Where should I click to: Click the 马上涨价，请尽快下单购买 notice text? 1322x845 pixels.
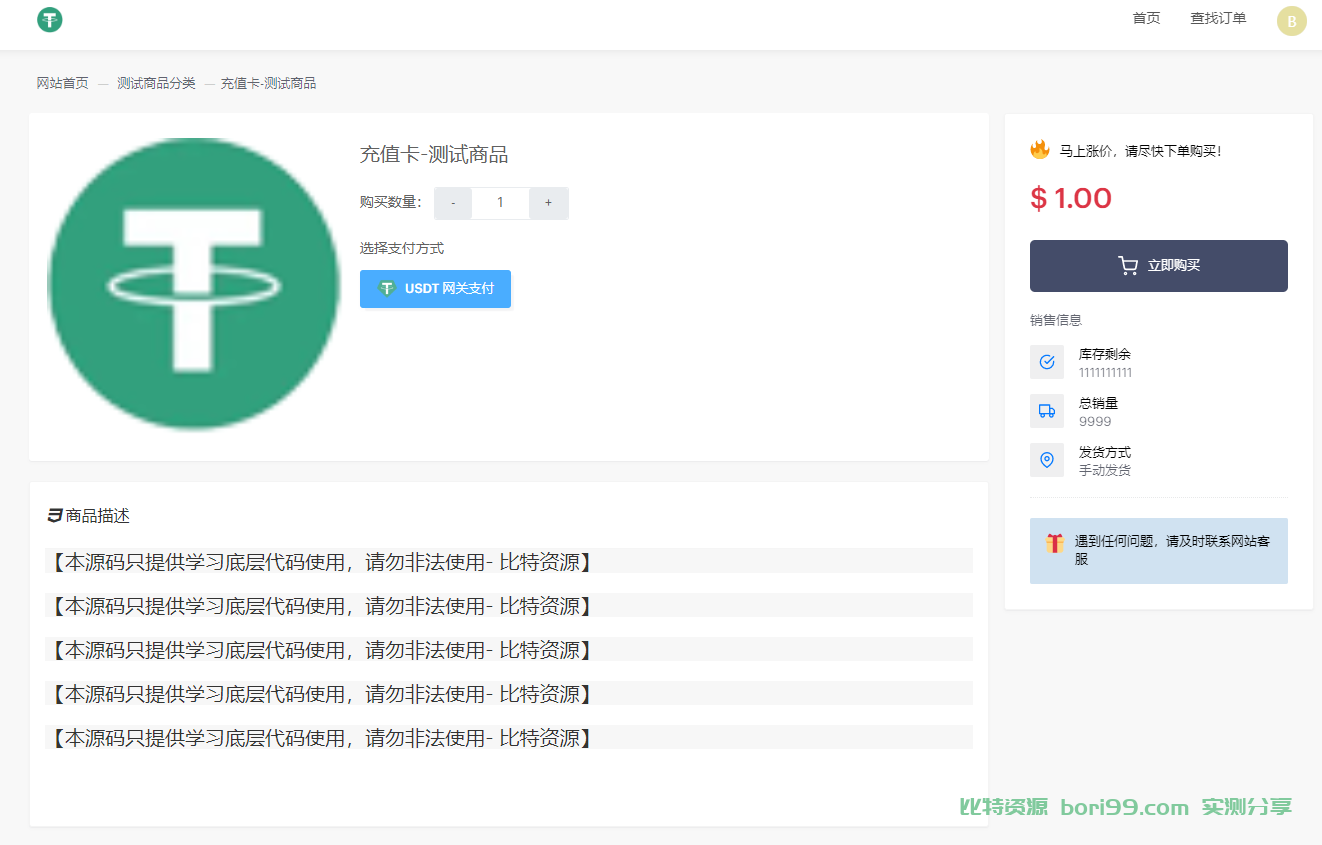pyautogui.click(x=1141, y=151)
